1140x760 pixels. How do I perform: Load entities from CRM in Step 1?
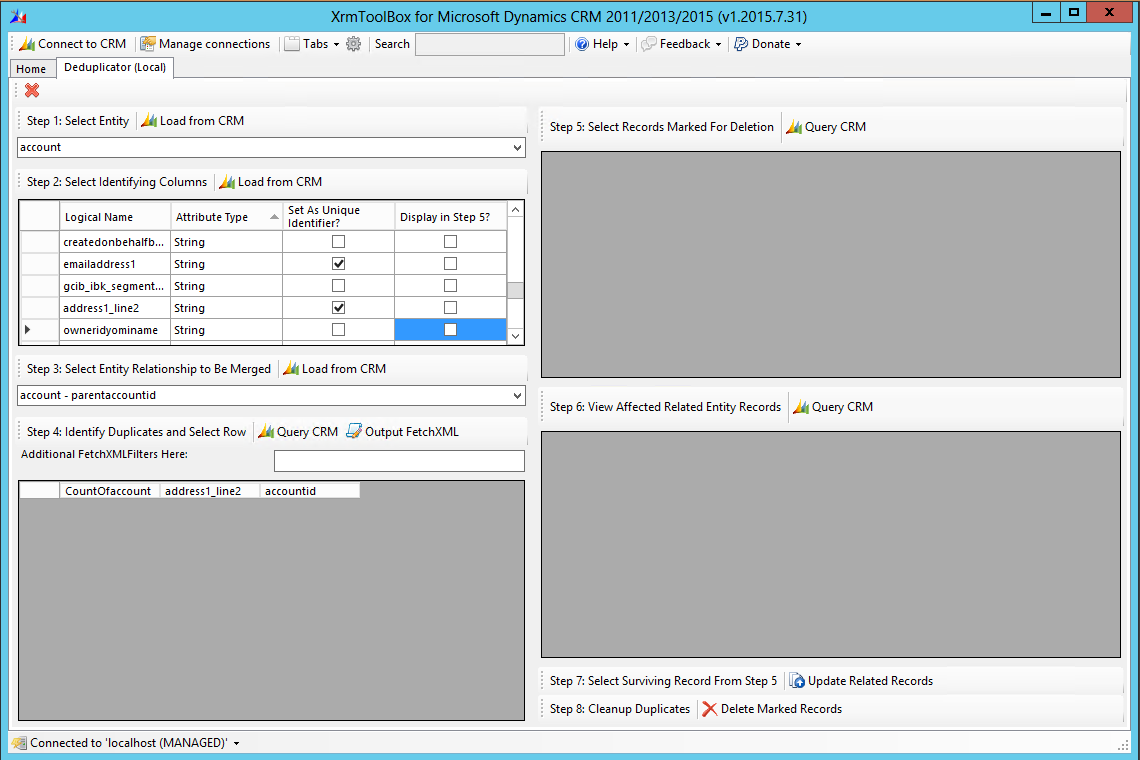coord(193,121)
